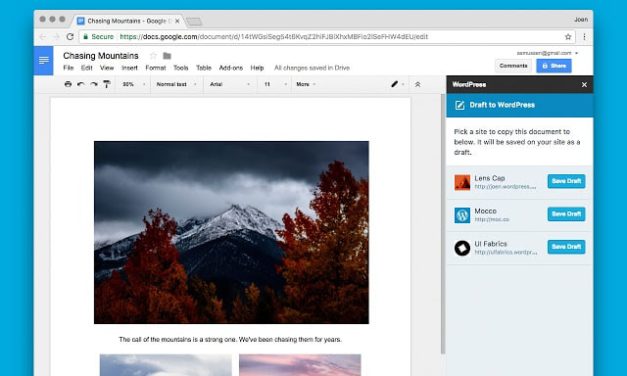The width and height of the screenshot is (627, 376).
Task: Click the Chrome profile name Joen
Action: pos(581,20)
